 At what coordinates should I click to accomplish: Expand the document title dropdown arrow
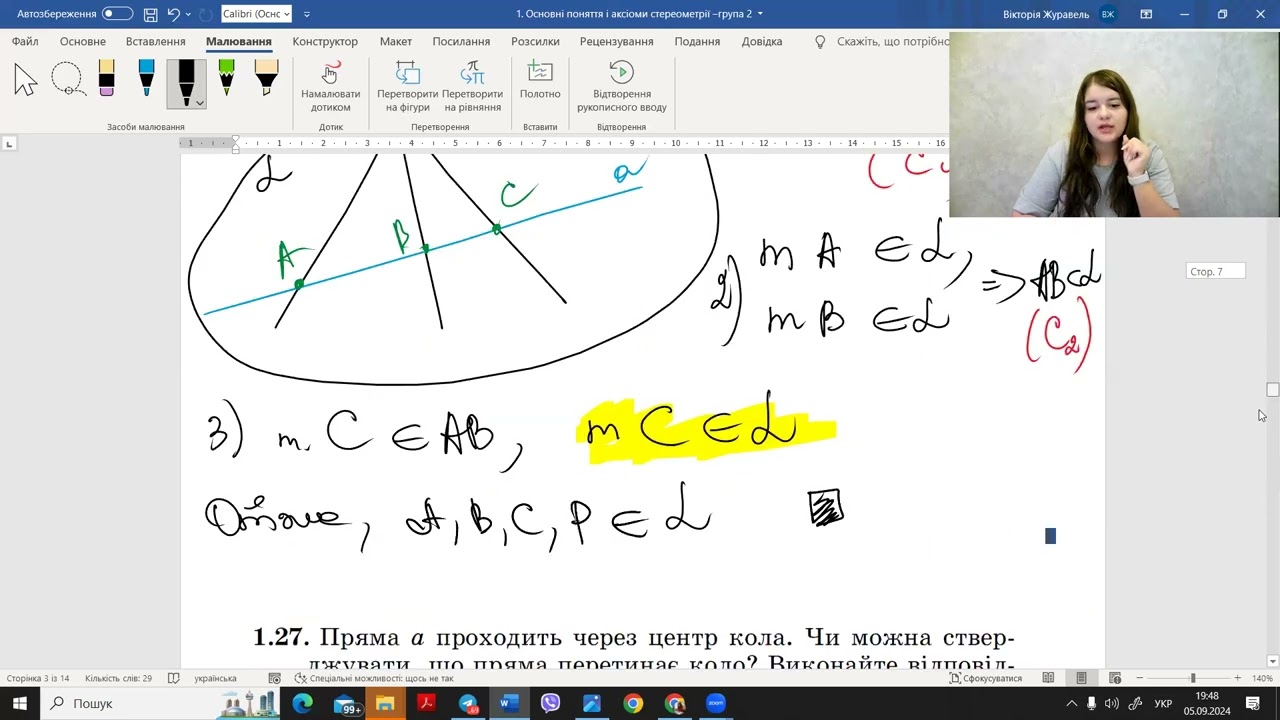(760, 14)
